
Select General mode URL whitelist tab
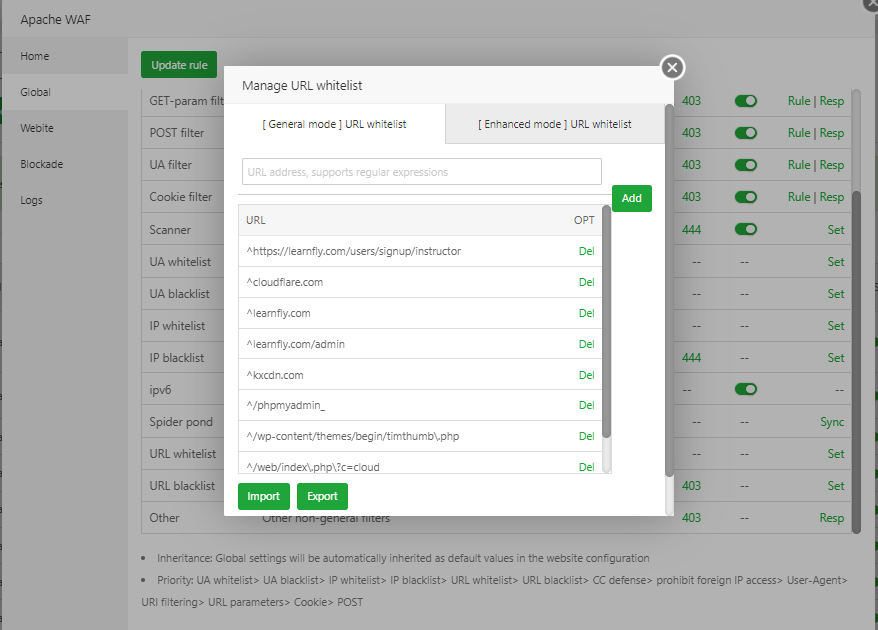tap(335, 125)
